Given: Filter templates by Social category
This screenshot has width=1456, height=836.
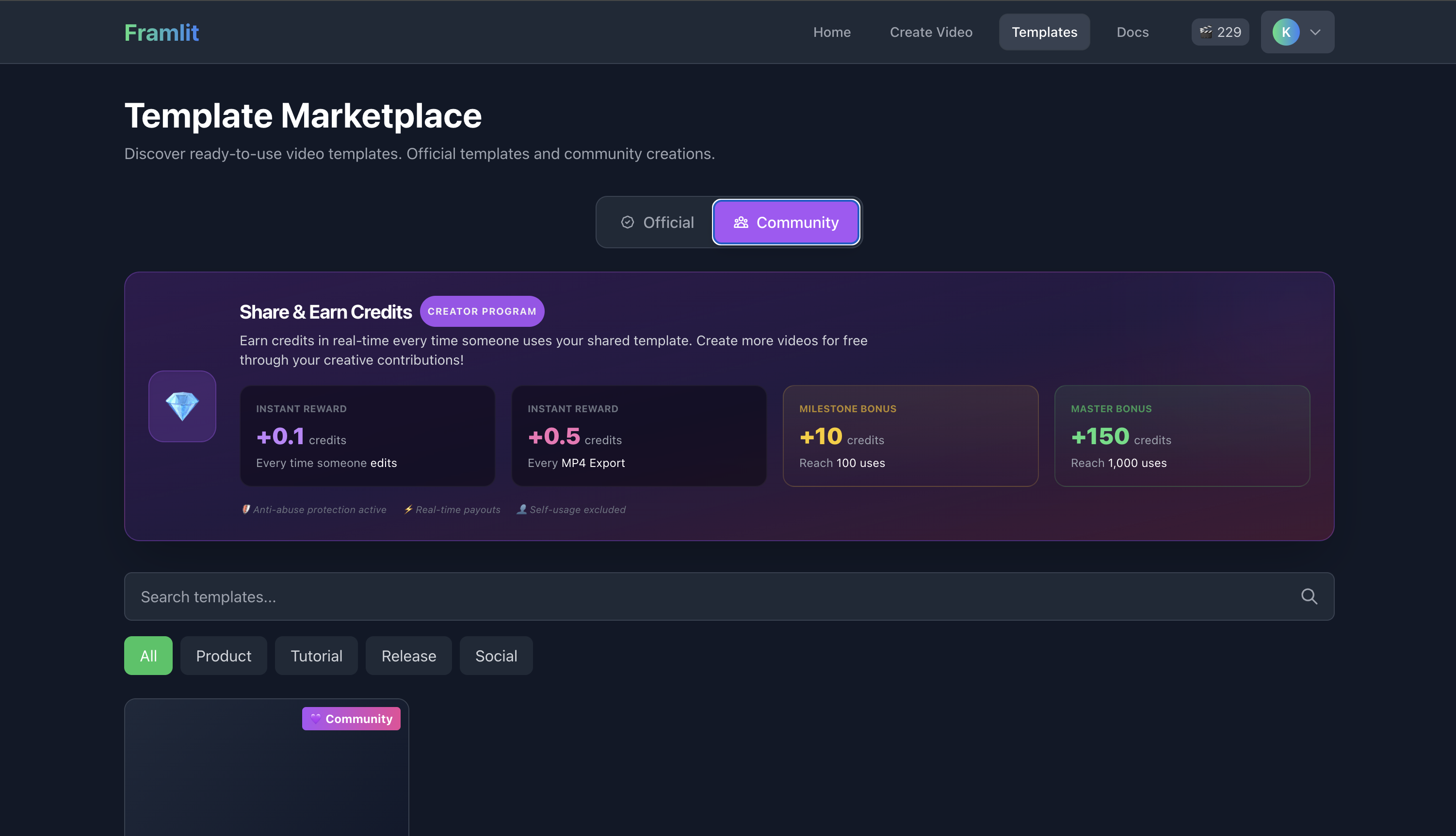Looking at the screenshot, I should (x=496, y=656).
